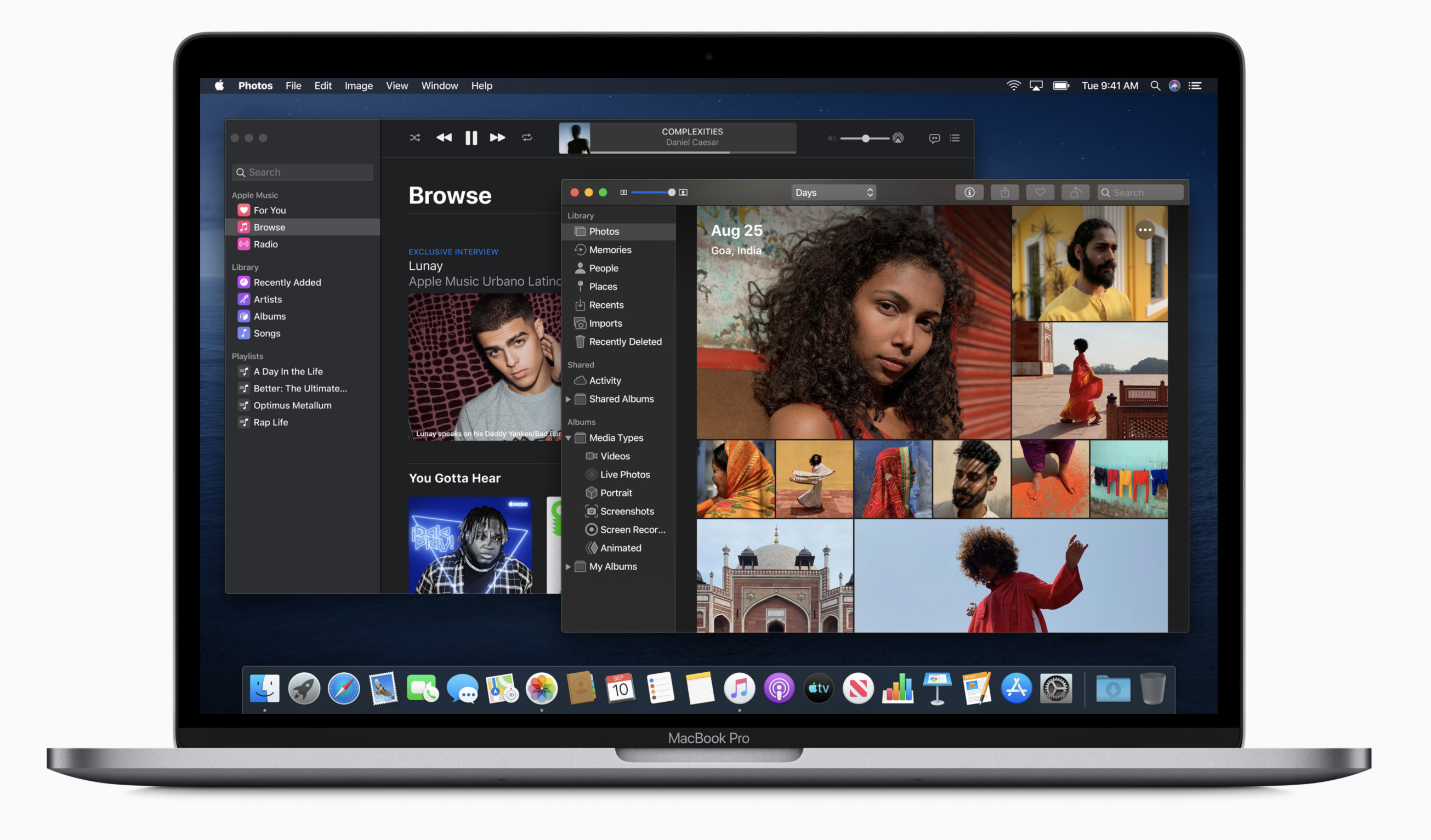
Task: Open the Window menu
Action: click(440, 86)
